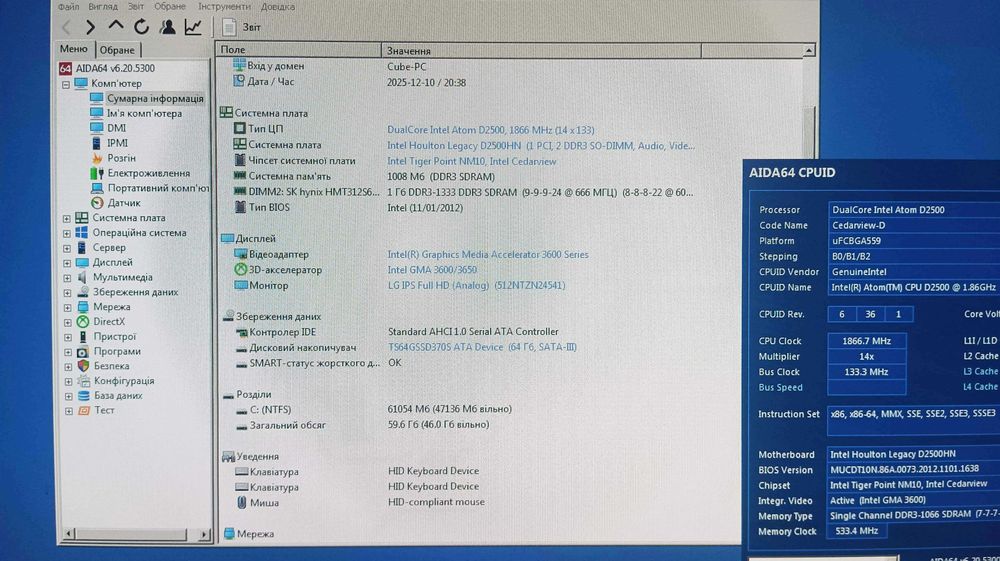
Task: Select Ім'я комп'ютера tree item
Action: pos(144,113)
